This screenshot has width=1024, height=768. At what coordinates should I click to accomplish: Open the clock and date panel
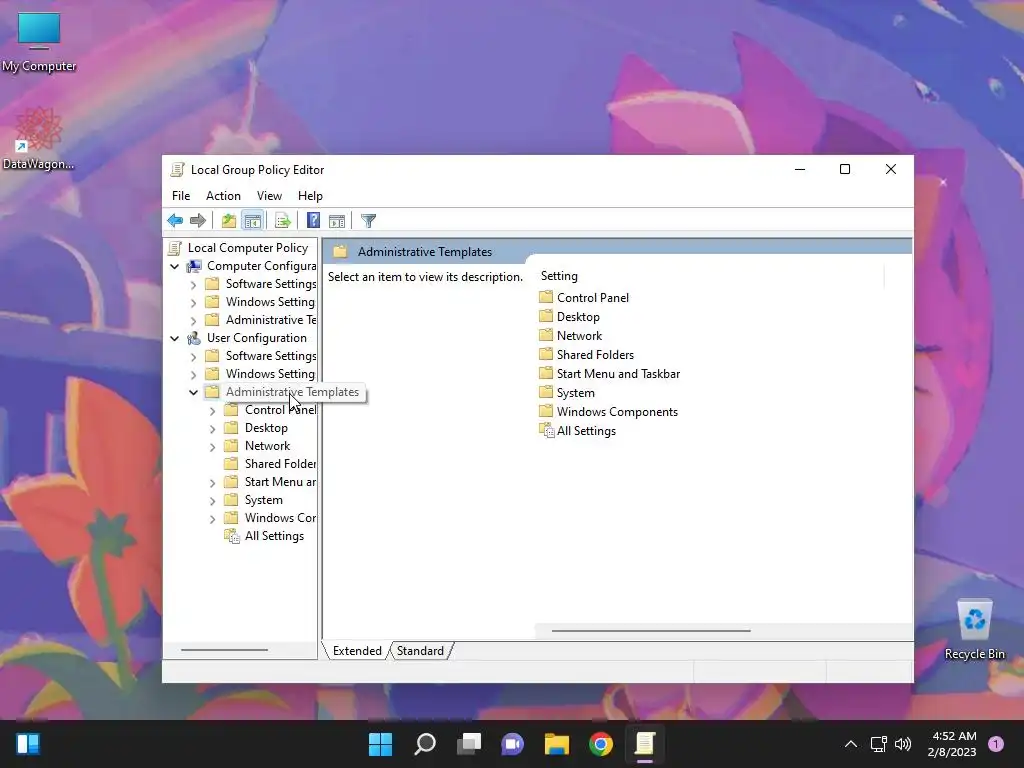[953, 744]
